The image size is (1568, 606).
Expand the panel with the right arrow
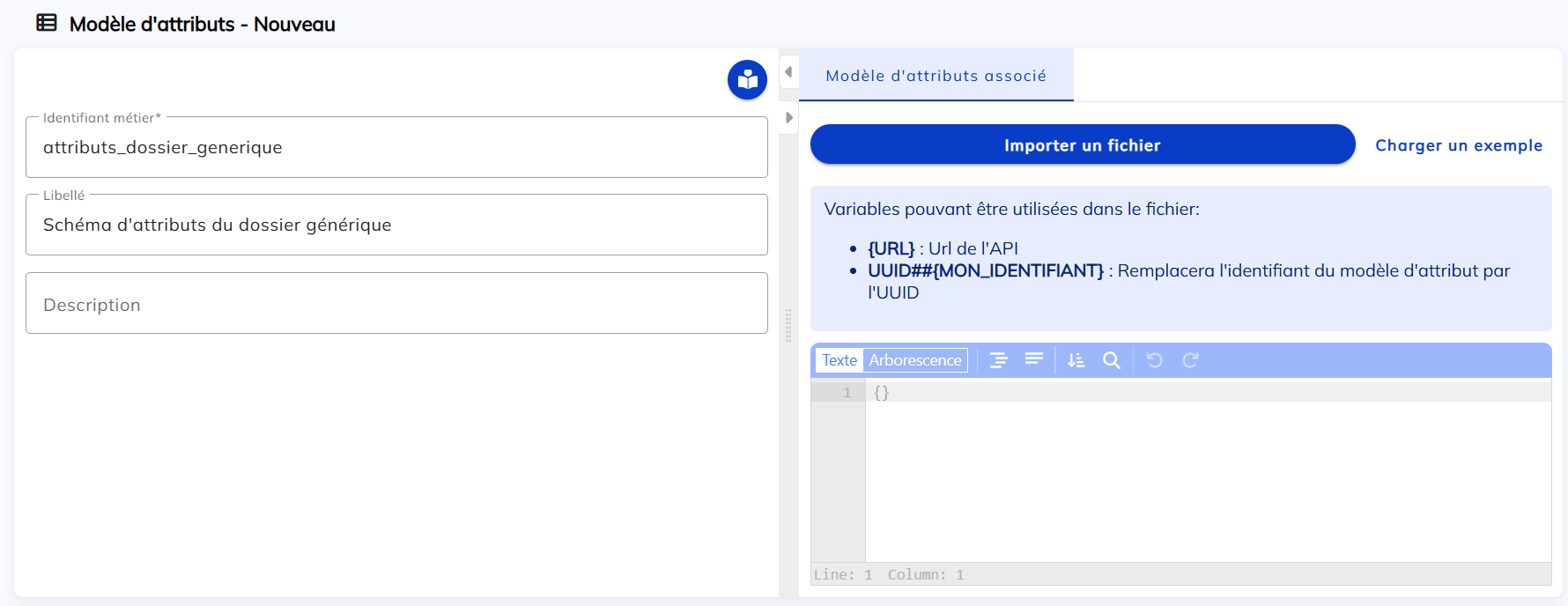point(788,118)
